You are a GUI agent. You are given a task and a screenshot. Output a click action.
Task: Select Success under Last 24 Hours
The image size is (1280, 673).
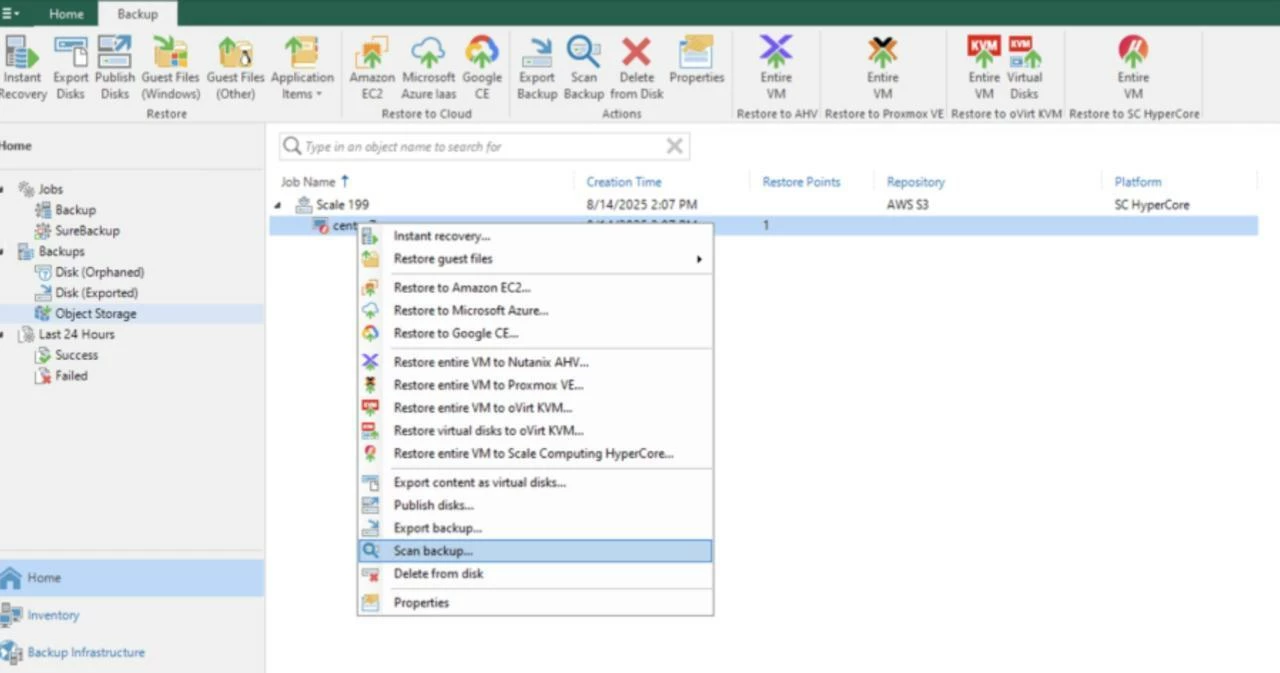pyautogui.click(x=76, y=355)
